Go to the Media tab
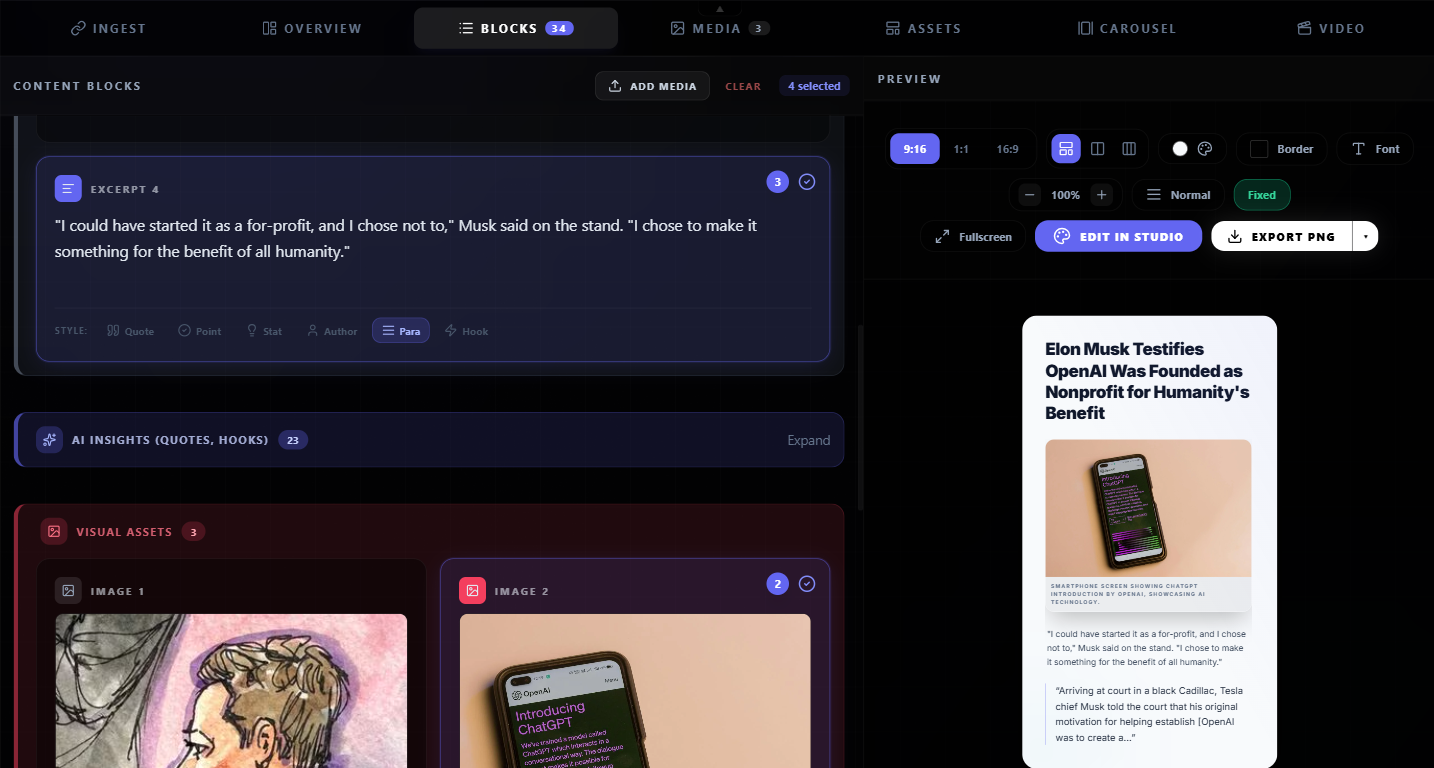The height and width of the screenshot is (768, 1434). pos(720,28)
